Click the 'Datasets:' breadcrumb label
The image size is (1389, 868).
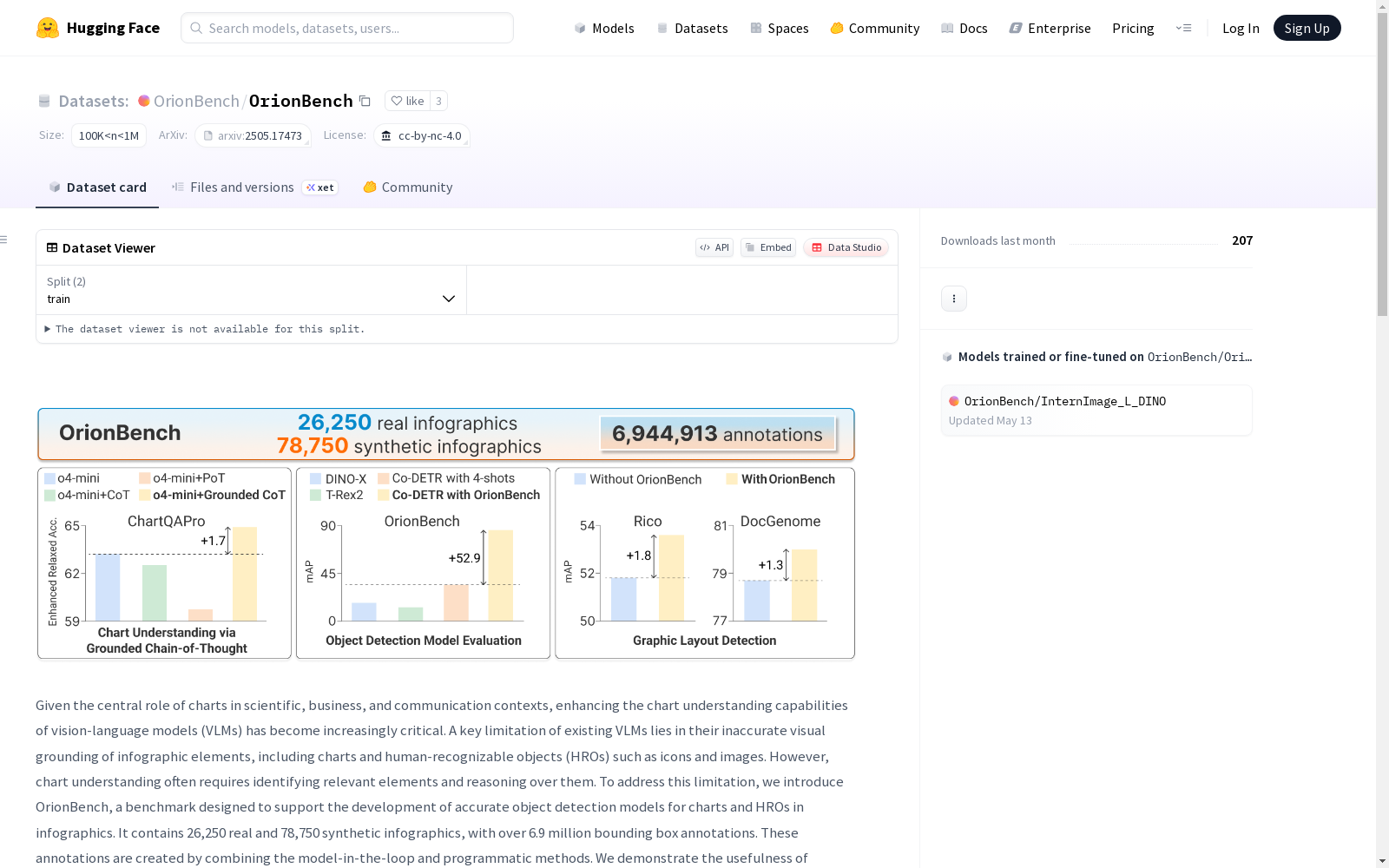[x=94, y=101]
